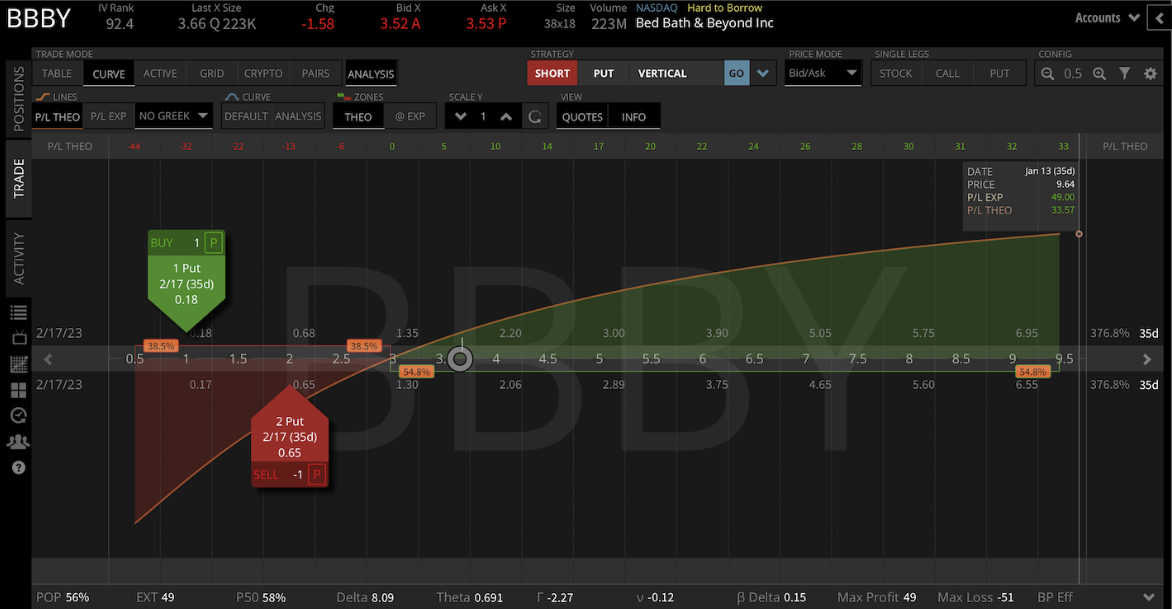Image resolution: width=1172 pixels, height=609 pixels.
Task: Open the config gear settings
Action: point(1150,73)
